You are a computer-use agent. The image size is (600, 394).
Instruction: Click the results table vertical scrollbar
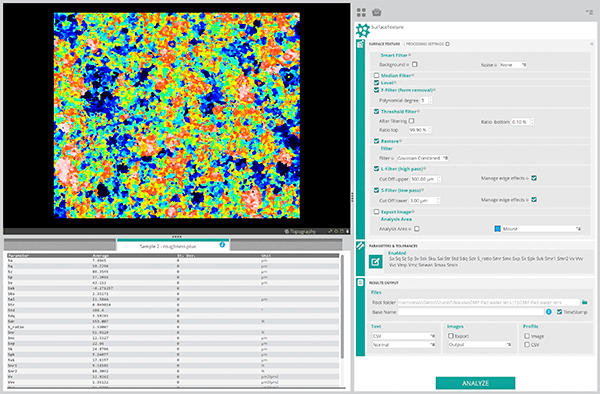click(342, 306)
